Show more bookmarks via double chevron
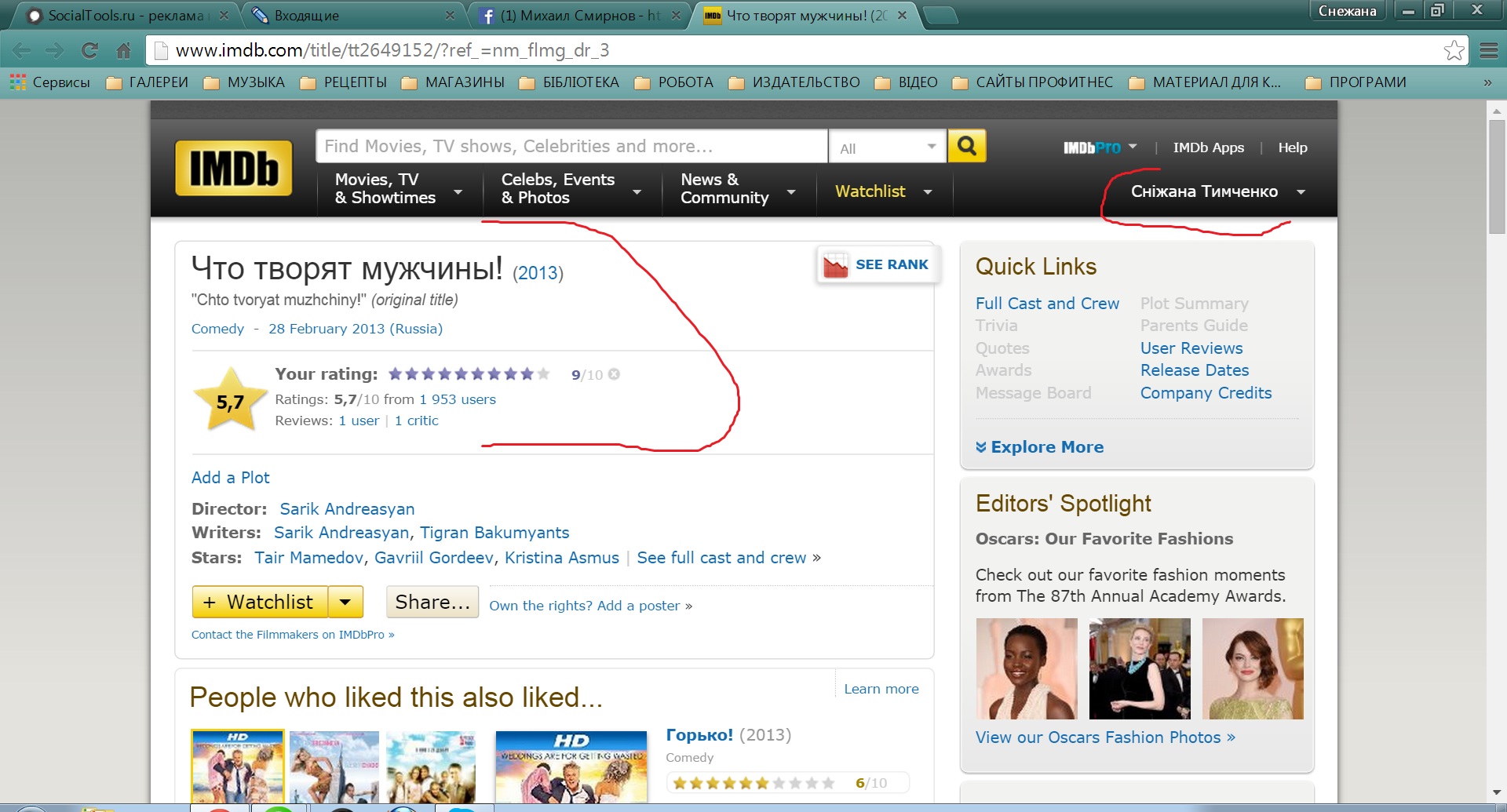This screenshot has width=1507, height=812. [1487, 82]
